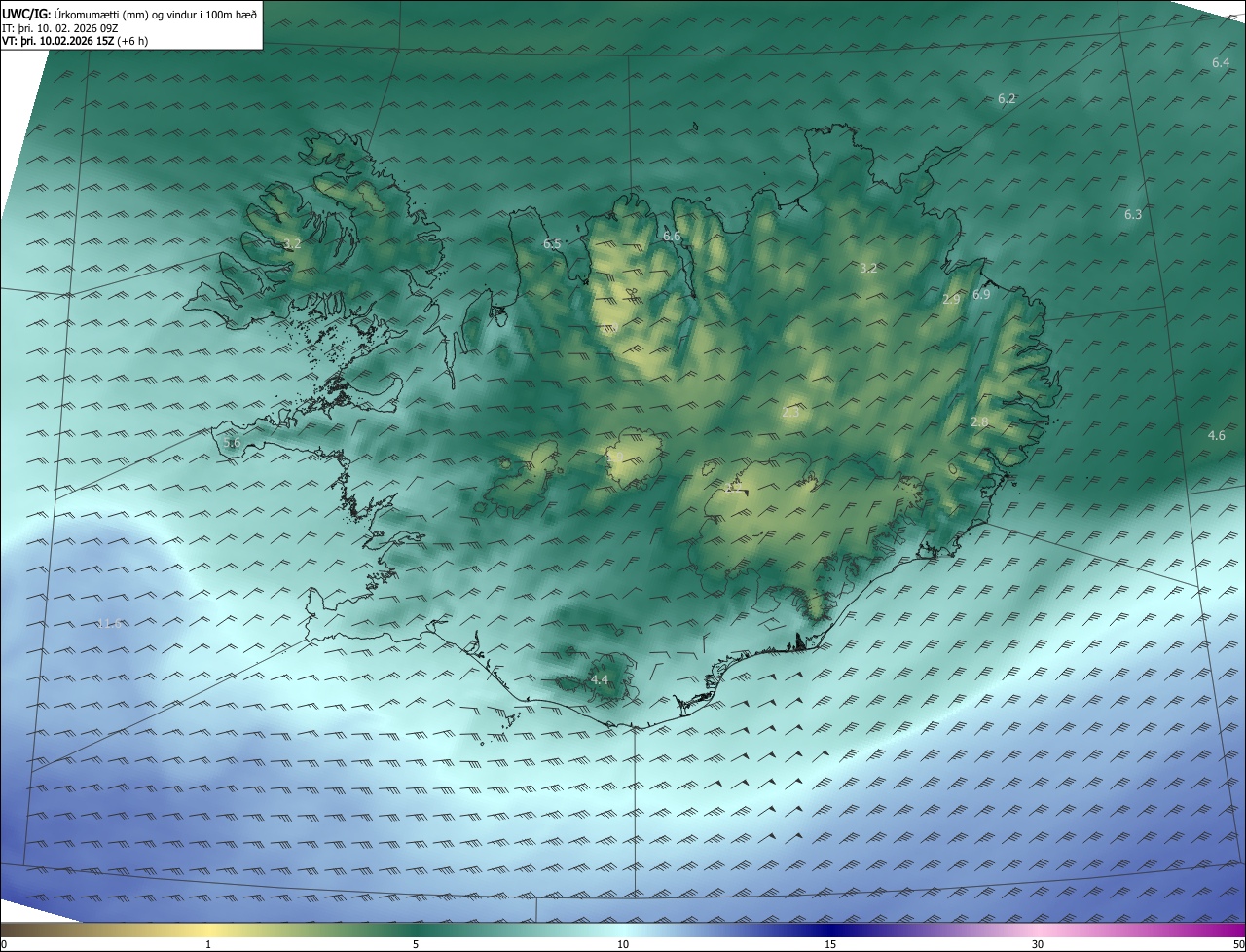1246x952 pixels.
Task: Click the 6.5 value label
Action: (552, 243)
